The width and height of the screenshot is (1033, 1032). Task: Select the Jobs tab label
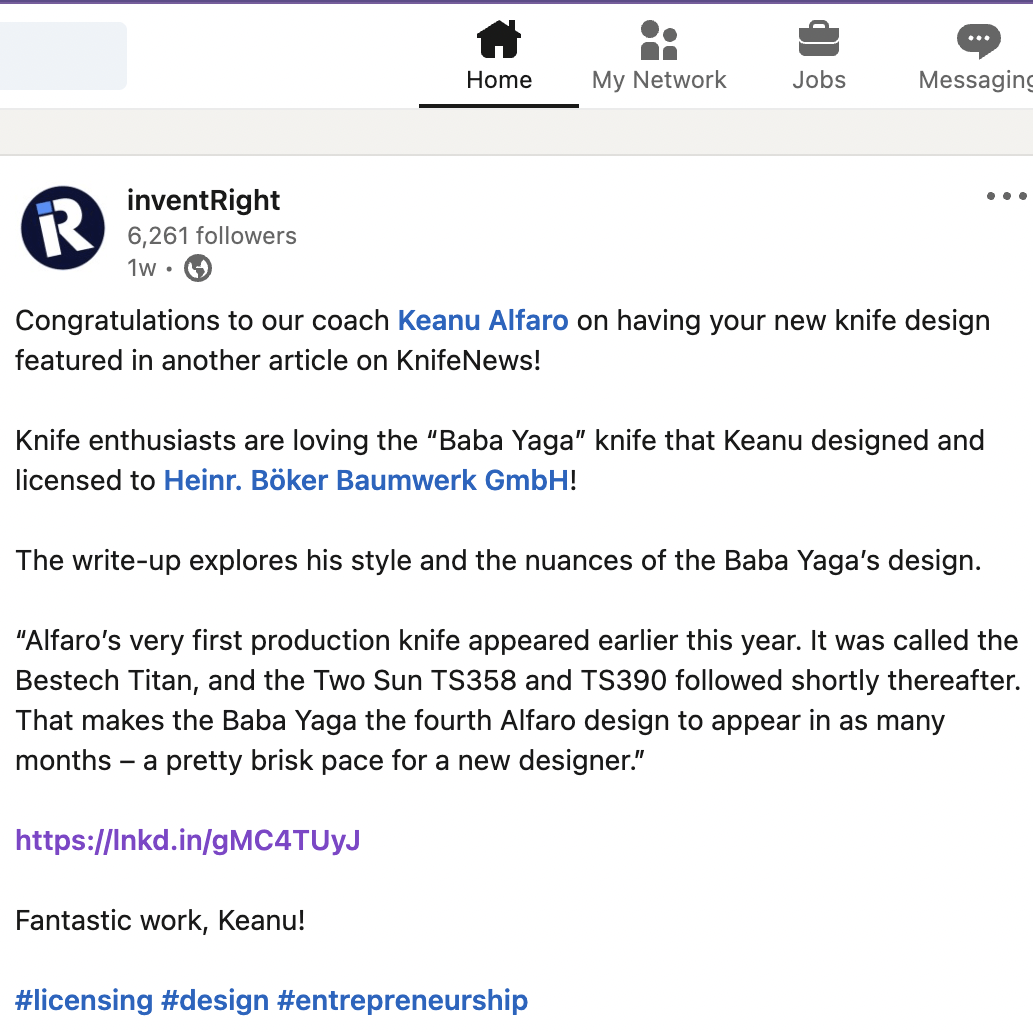(x=819, y=80)
